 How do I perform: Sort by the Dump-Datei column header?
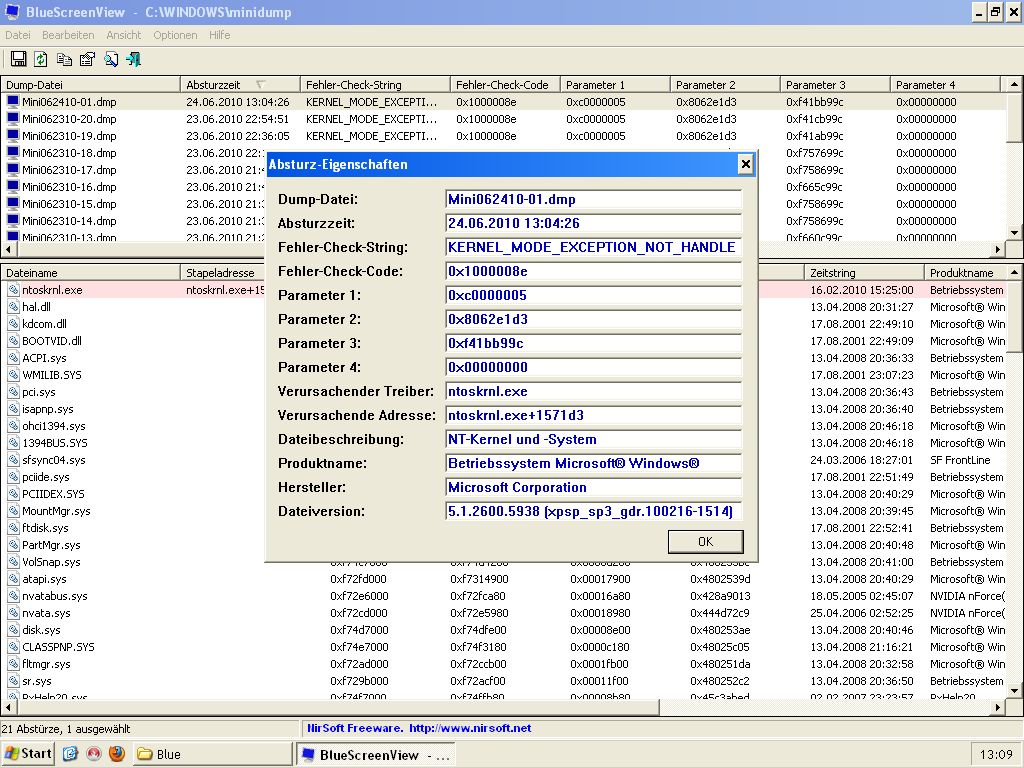tap(90, 85)
